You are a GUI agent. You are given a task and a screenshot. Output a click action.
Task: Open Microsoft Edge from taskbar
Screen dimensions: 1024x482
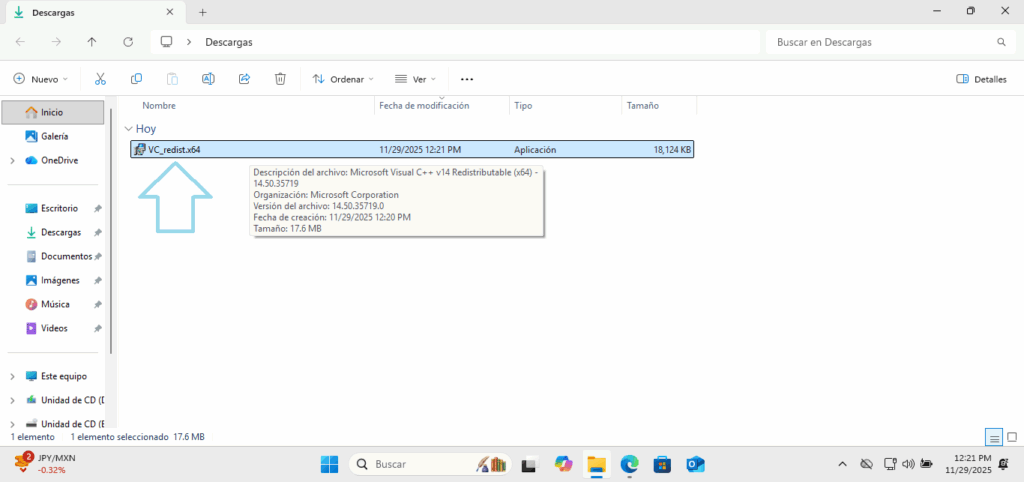pyautogui.click(x=630, y=464)
